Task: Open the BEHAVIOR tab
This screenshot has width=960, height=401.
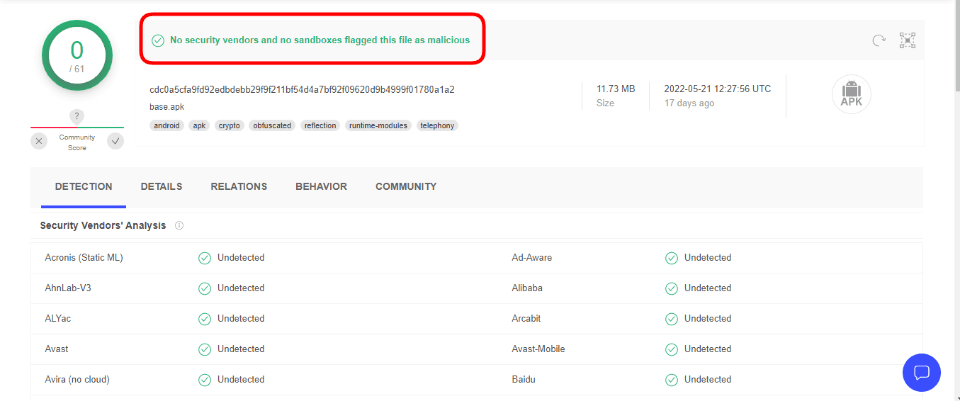Action: point(321,187)
